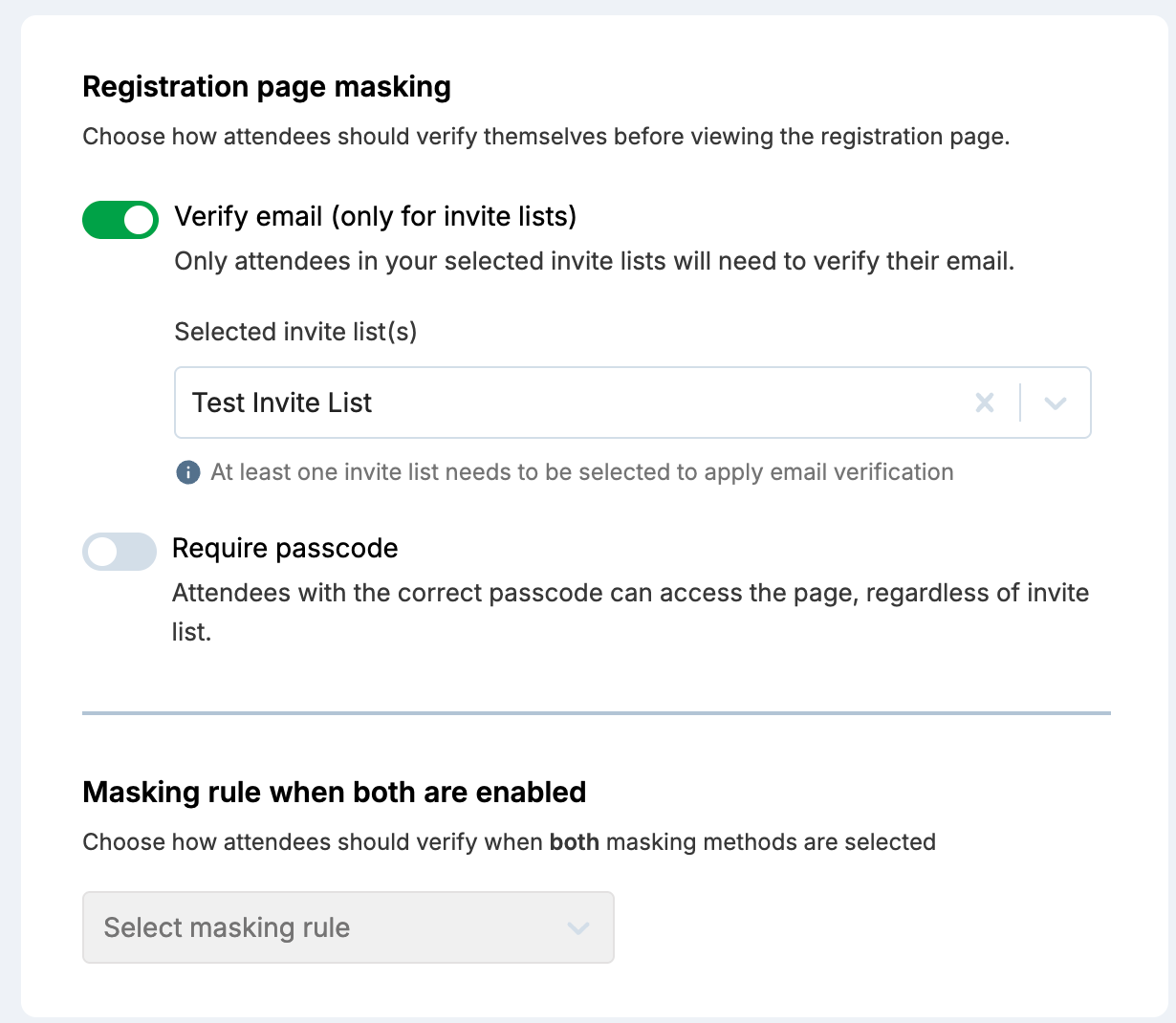Open the Select masking rule dropdown

pos(348,927)
